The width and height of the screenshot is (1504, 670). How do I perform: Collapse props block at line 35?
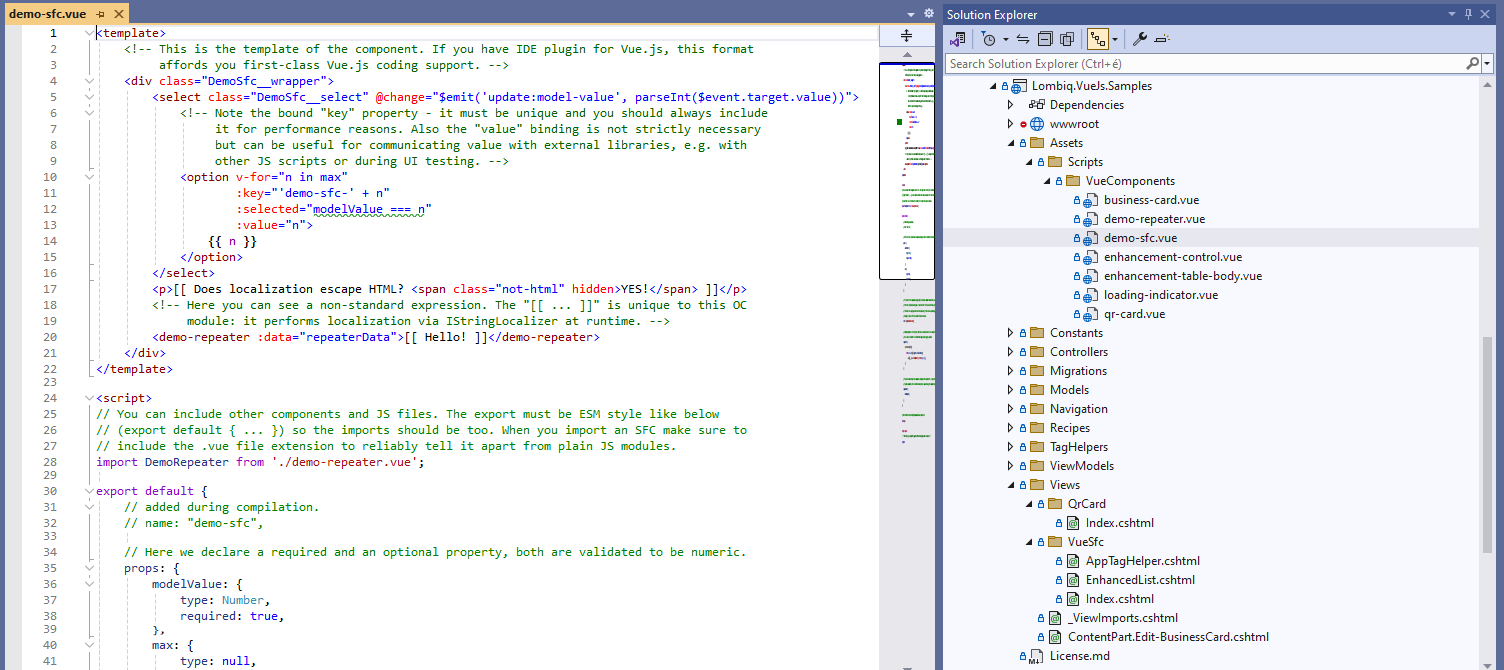coord(89,568)
